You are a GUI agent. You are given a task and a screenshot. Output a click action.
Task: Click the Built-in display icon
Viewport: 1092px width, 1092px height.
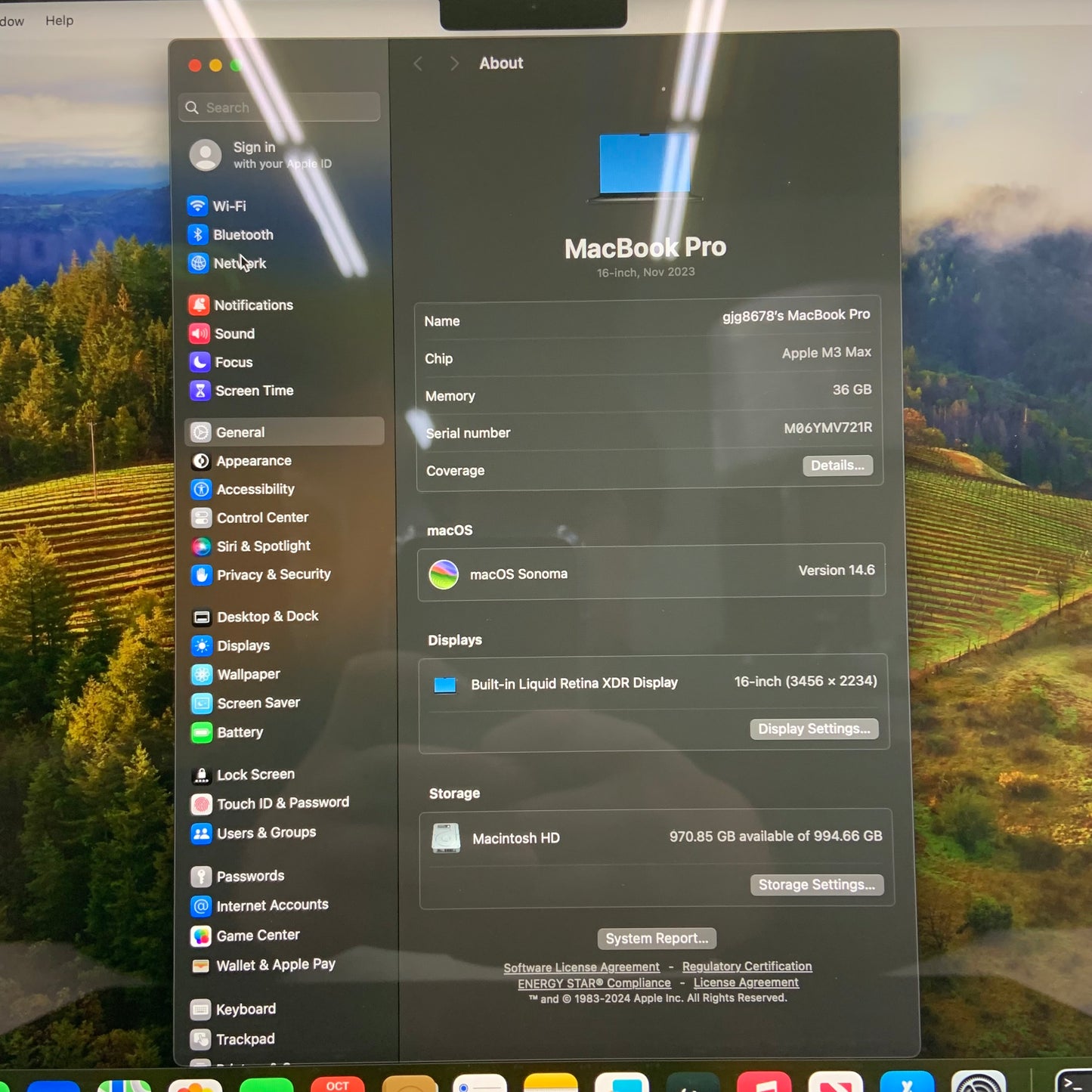point(445,685)
